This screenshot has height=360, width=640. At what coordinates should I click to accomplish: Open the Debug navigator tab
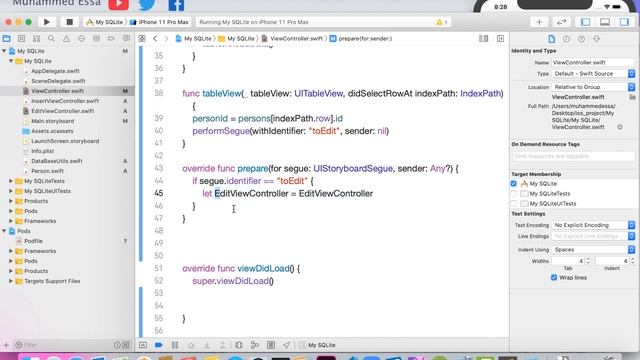click(96, 38)
